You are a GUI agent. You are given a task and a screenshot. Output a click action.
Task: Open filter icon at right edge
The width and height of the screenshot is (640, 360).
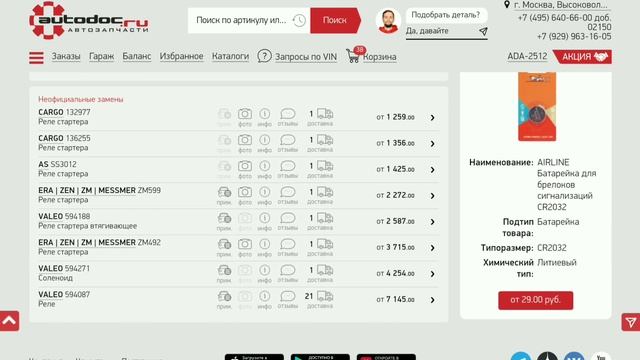[x=631, y=322]
